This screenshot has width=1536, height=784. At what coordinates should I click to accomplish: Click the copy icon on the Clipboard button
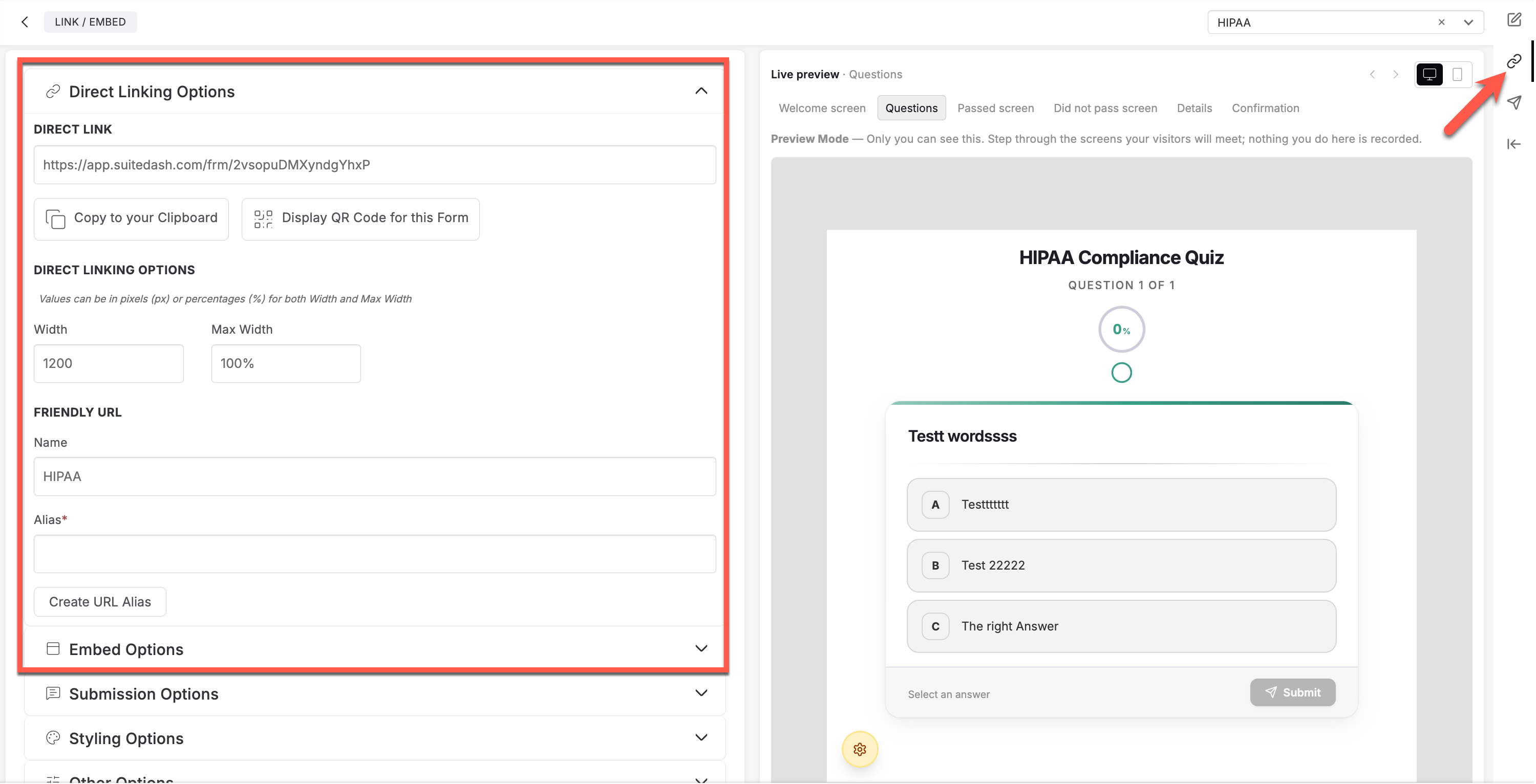55,219
